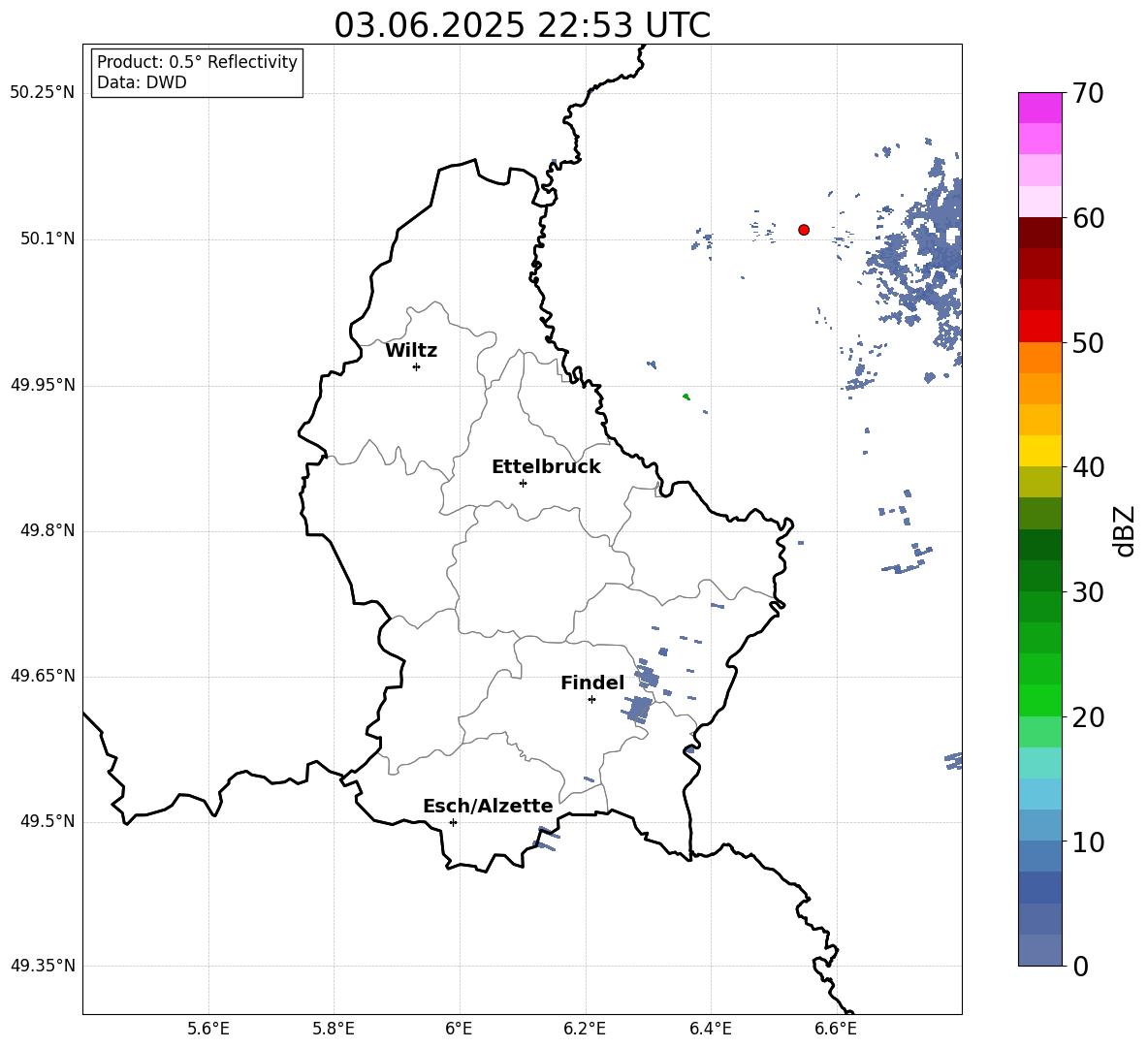
Task: Click the Wiltz station cross marker
Action: point(417,366)
